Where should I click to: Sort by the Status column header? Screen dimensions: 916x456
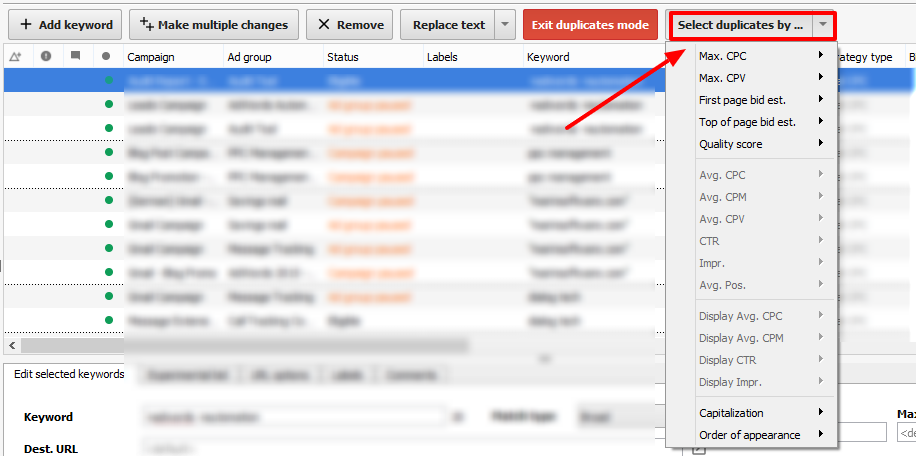(x=373, y=57)
